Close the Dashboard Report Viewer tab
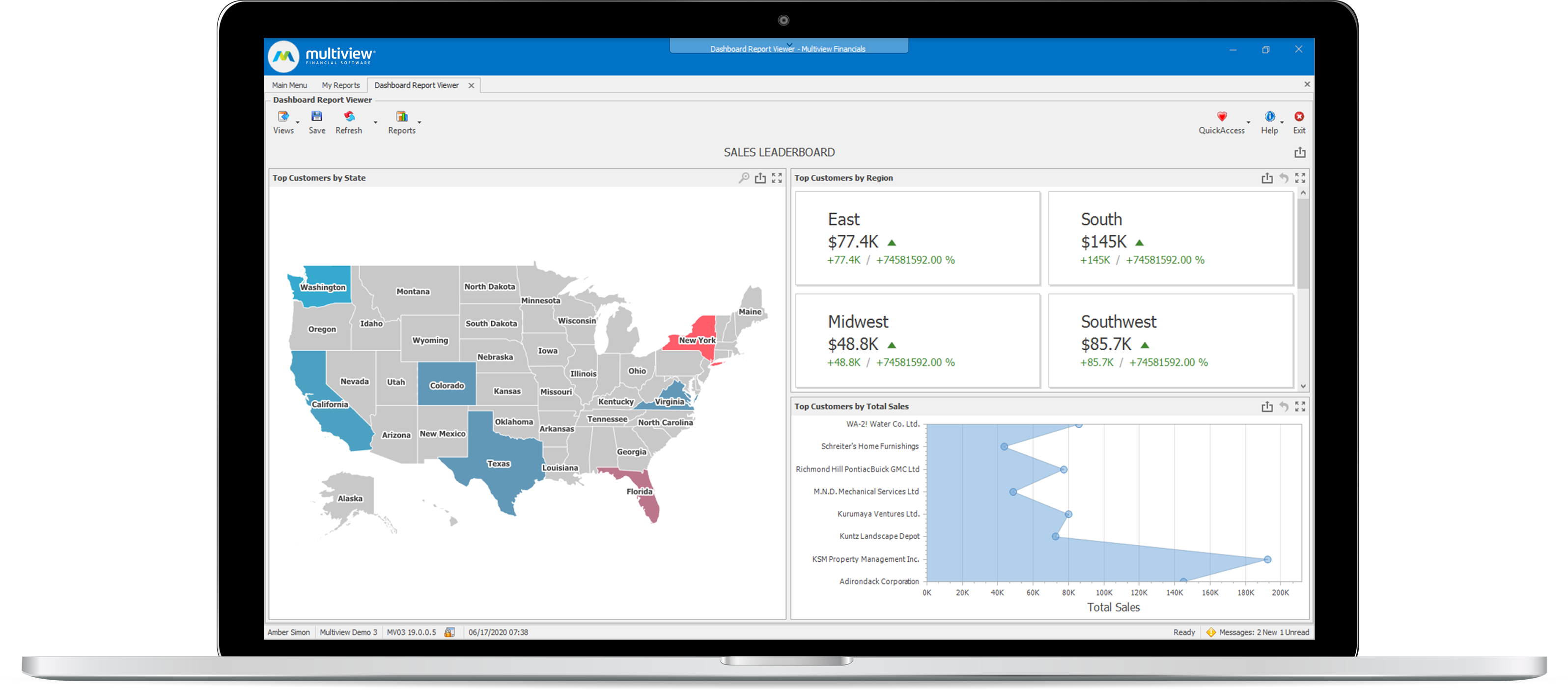This screenshot has height=690, width=1568. click(471, 86)
